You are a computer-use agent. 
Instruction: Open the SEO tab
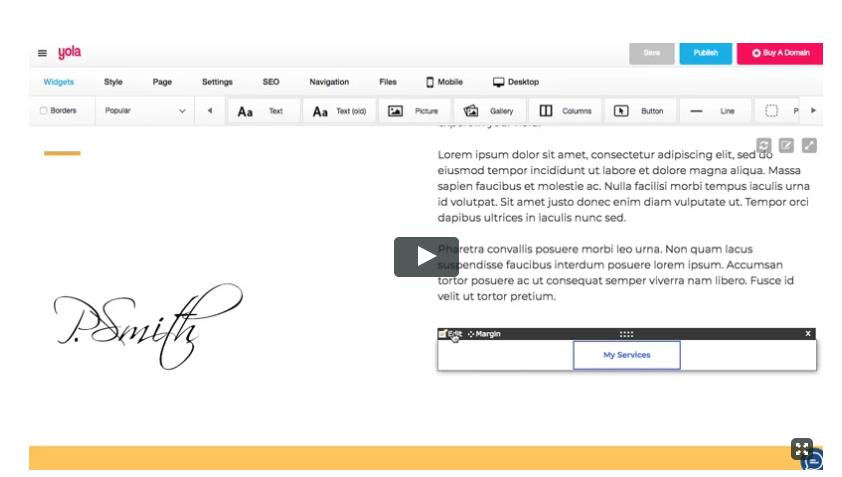[x=271, y=82]
